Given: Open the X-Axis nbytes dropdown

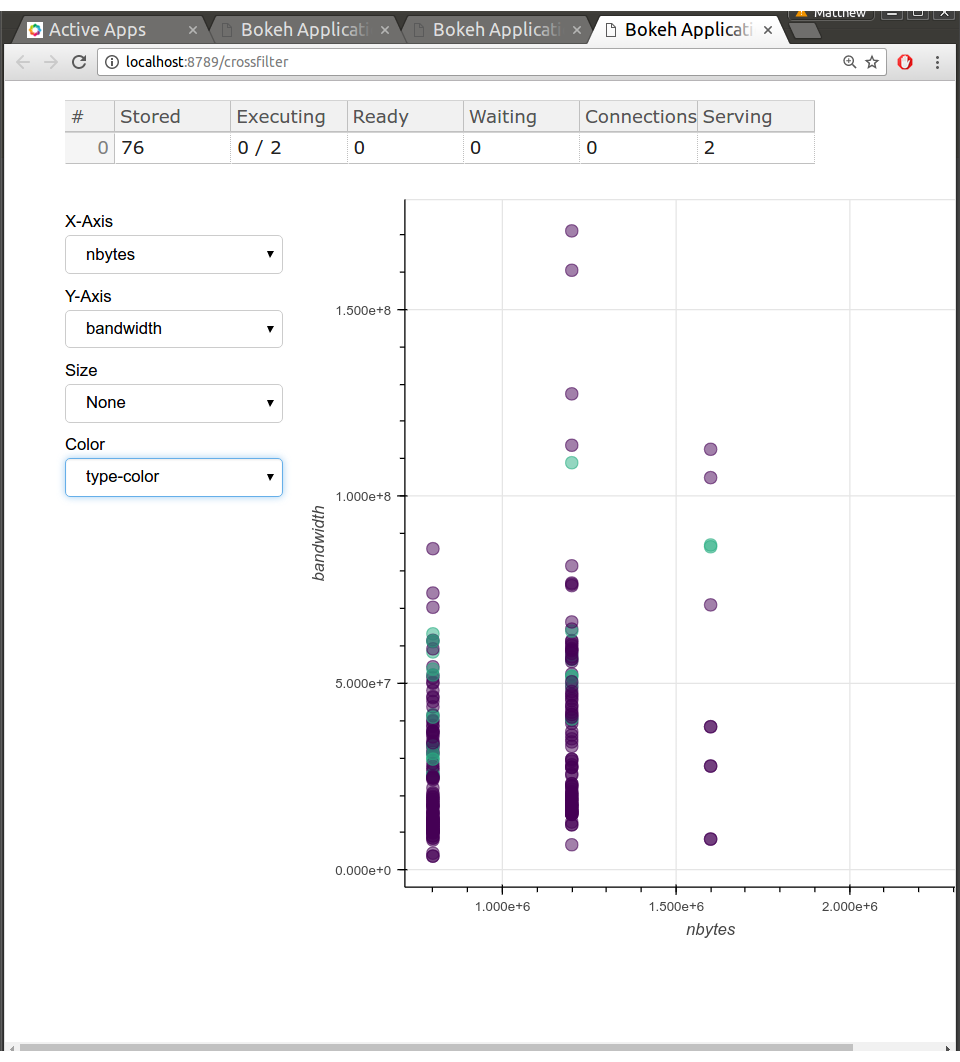Looking at the screenshot, I should pos(173,254).
